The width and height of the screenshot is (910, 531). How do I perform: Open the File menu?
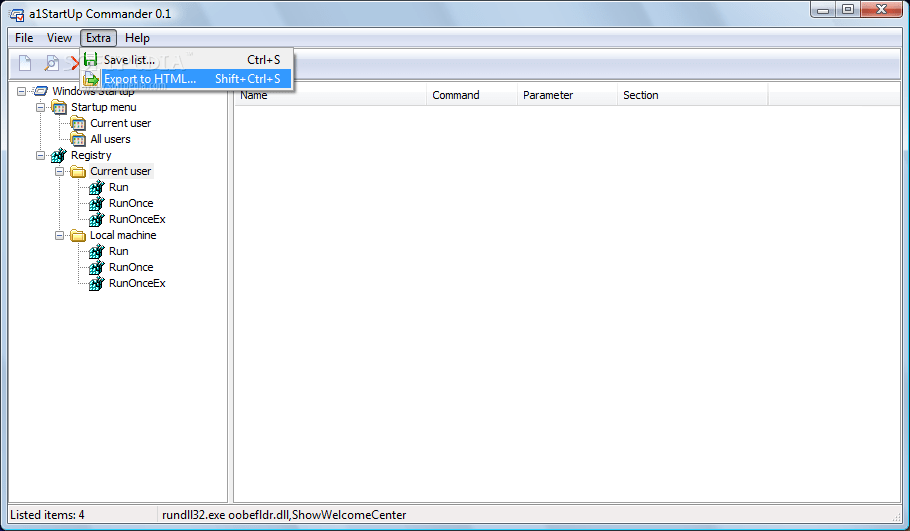click(24, 38)
